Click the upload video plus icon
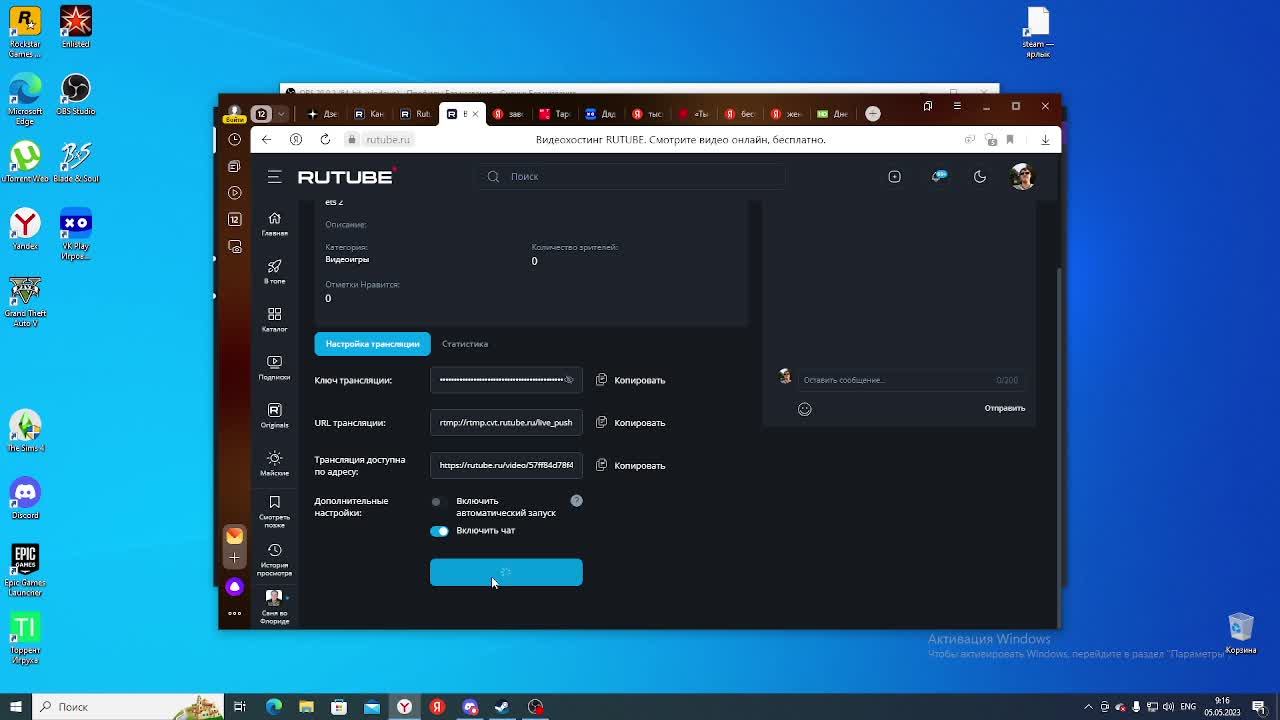This screenshot has height=720, width=1280. 894,177
